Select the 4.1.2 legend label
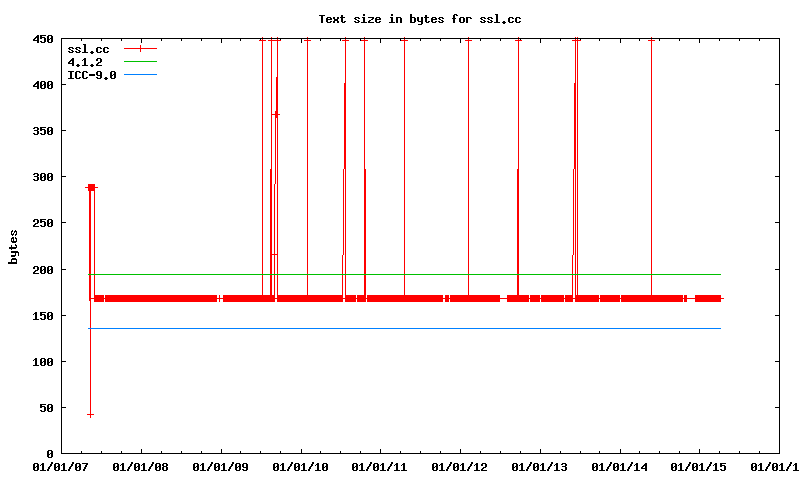Screen dimensions: 800x480 (x=85, y=62)
